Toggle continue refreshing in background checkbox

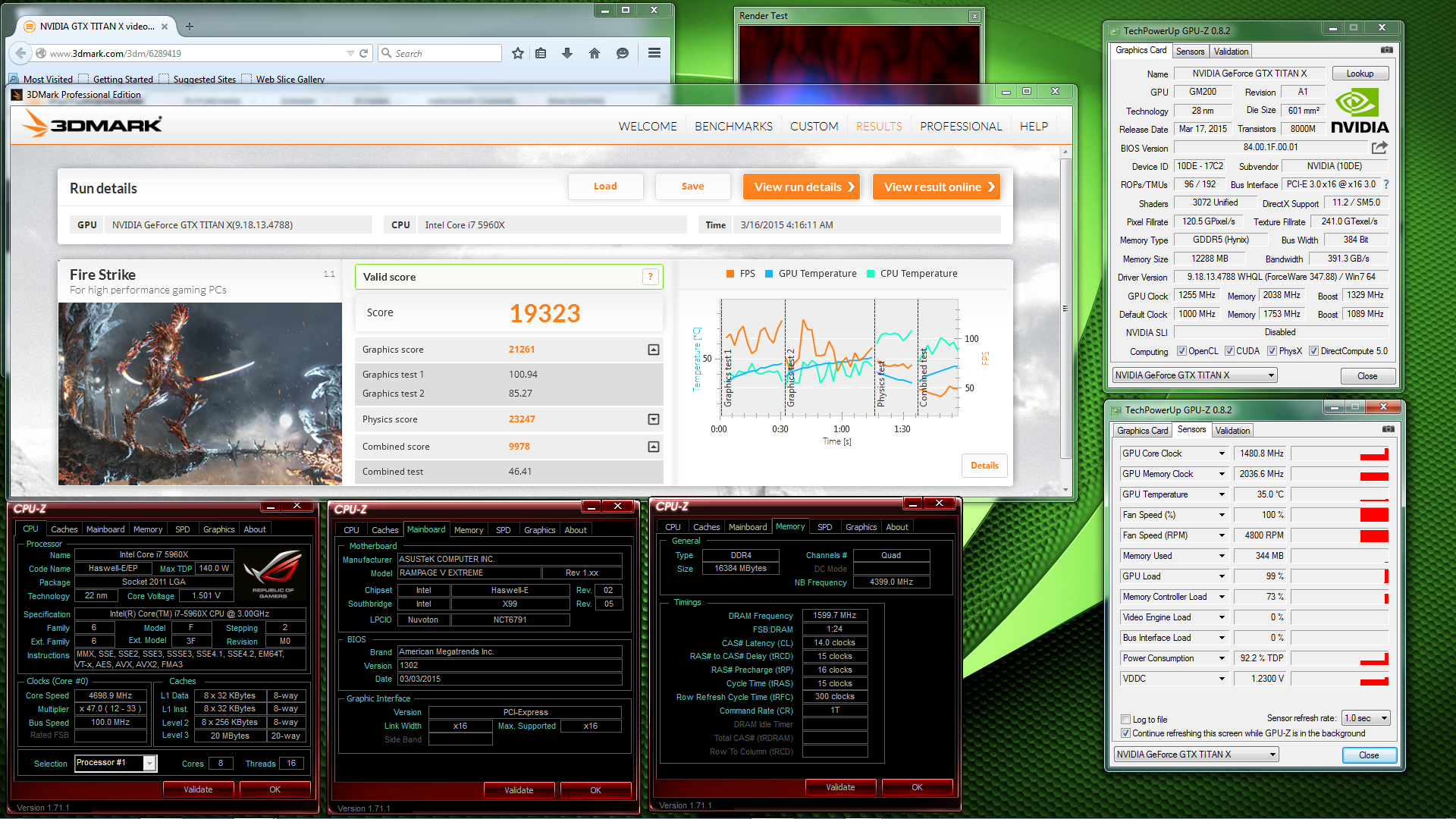click(1126, 733)
